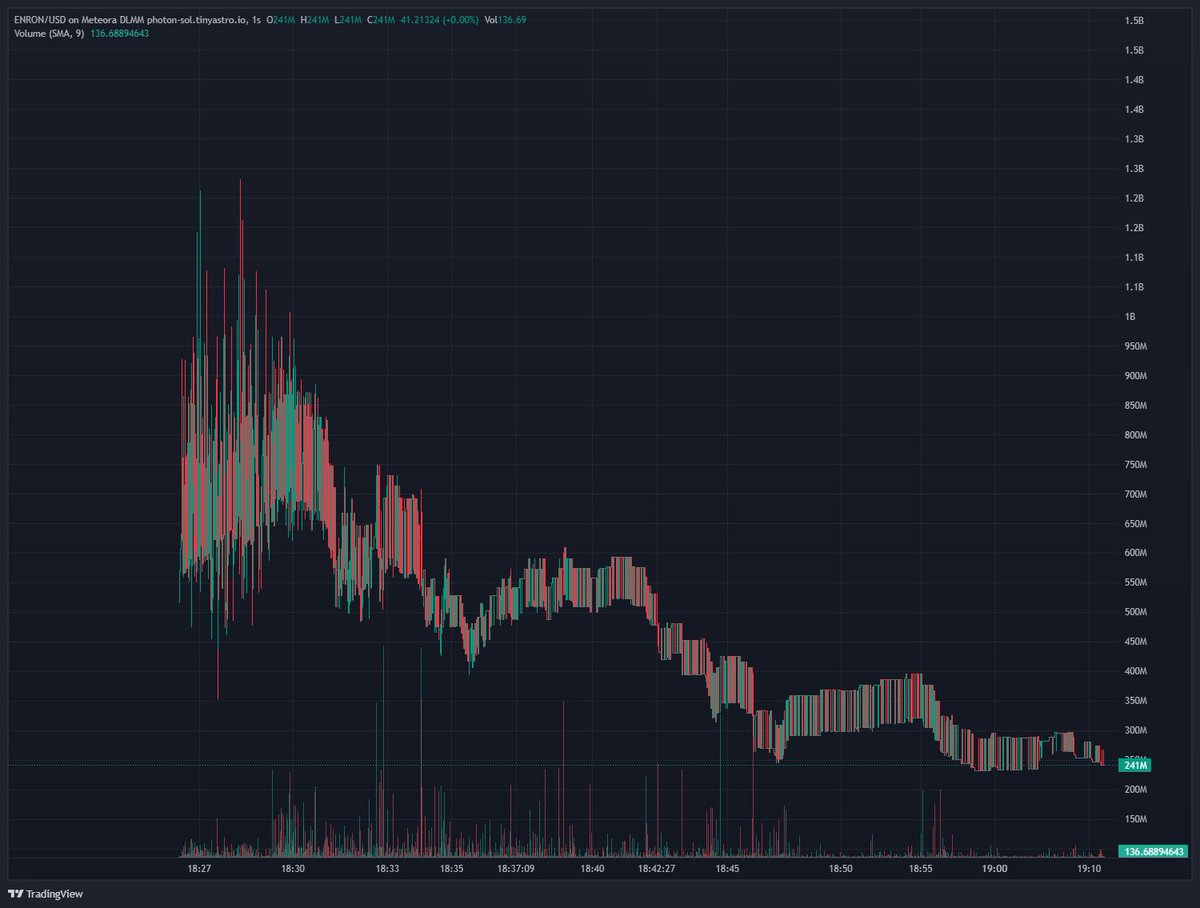The width and height of the screenshot is (1200, 908).
Task: Click the 750M price axis label
Action: [x=1135, y=465]
